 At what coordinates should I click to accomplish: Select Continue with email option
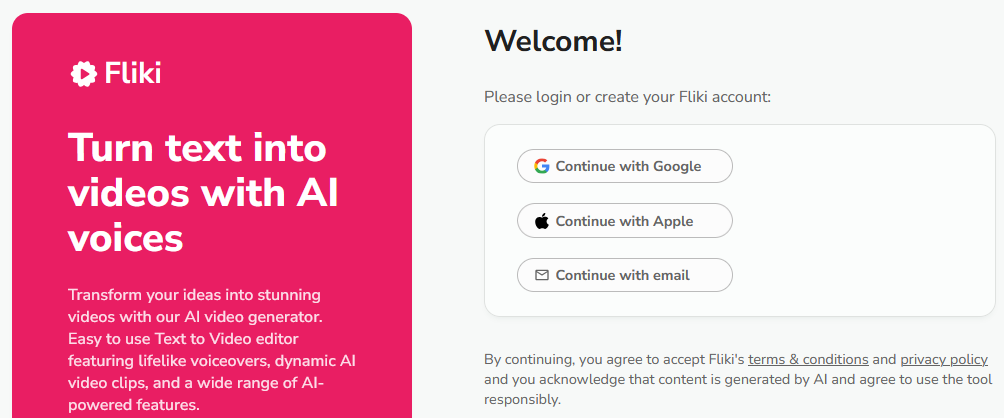tap(625, 275)
